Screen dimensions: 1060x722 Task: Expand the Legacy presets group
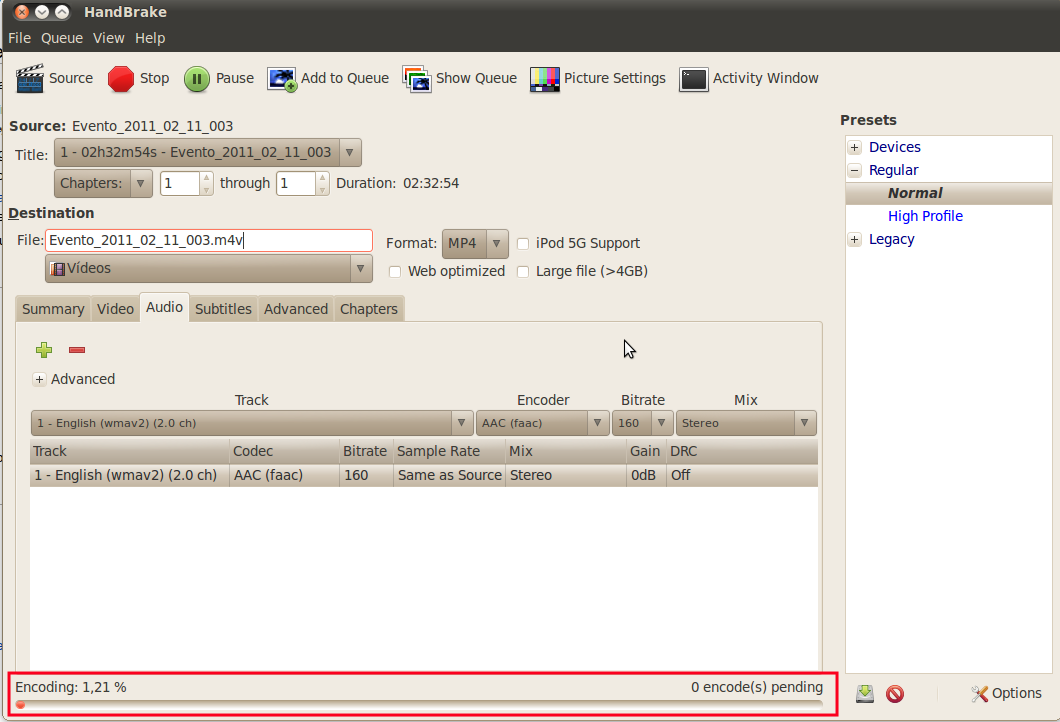855,239
